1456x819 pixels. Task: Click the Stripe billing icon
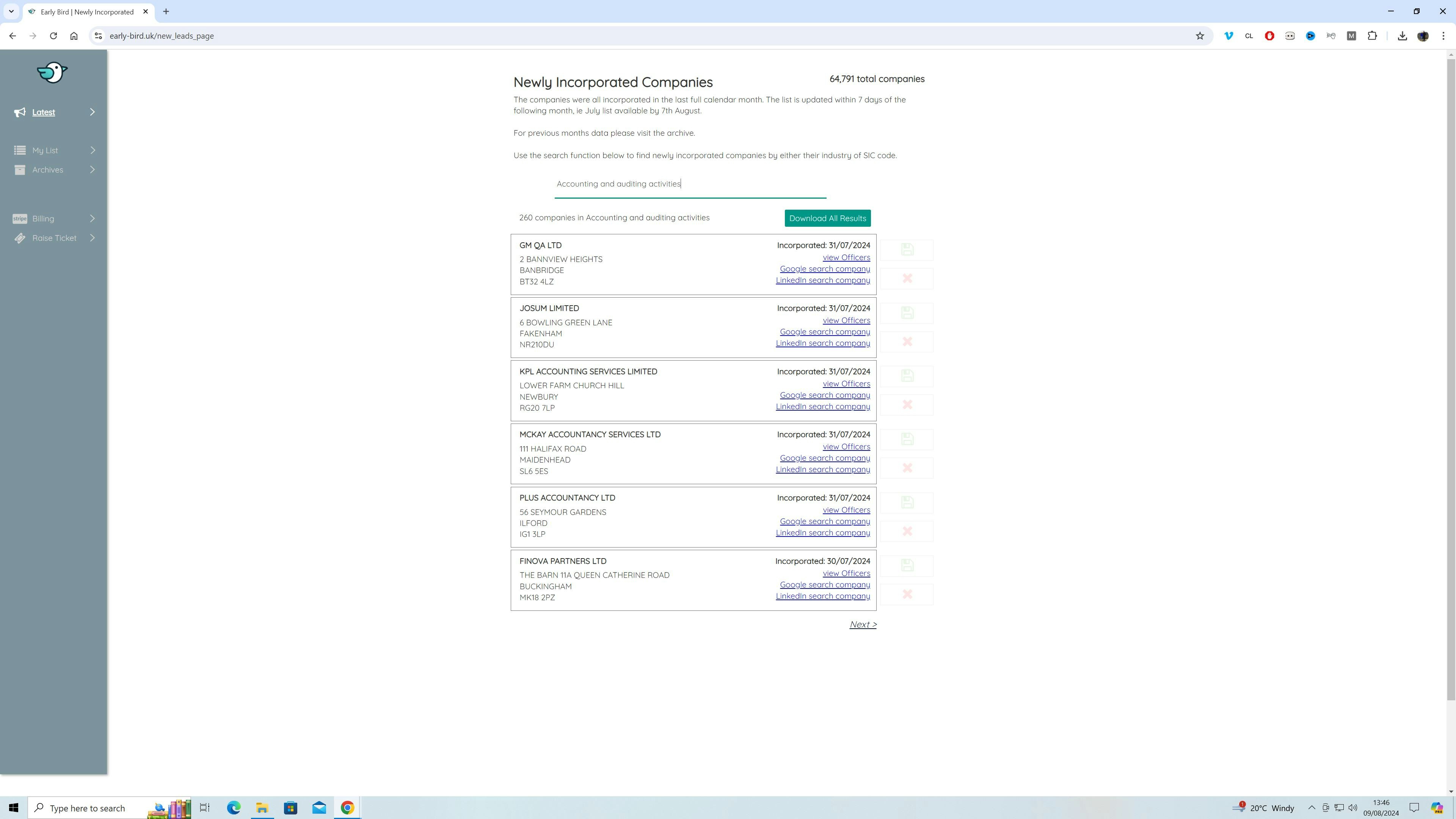click(x=20, y=219)
